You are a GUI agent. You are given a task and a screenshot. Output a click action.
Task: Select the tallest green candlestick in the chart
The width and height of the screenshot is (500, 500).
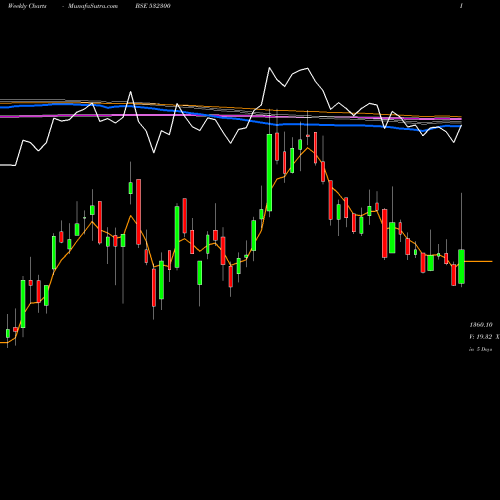pyautogui.click(x=269, y=172)
